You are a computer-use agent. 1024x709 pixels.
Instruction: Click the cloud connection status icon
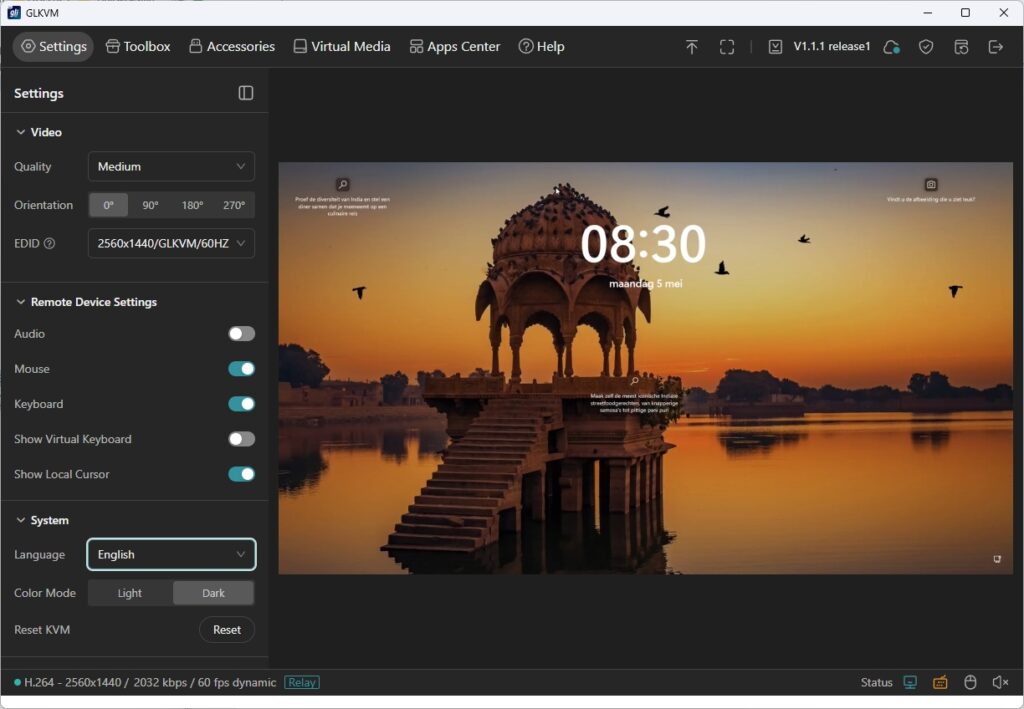click(x=891, y=47)
